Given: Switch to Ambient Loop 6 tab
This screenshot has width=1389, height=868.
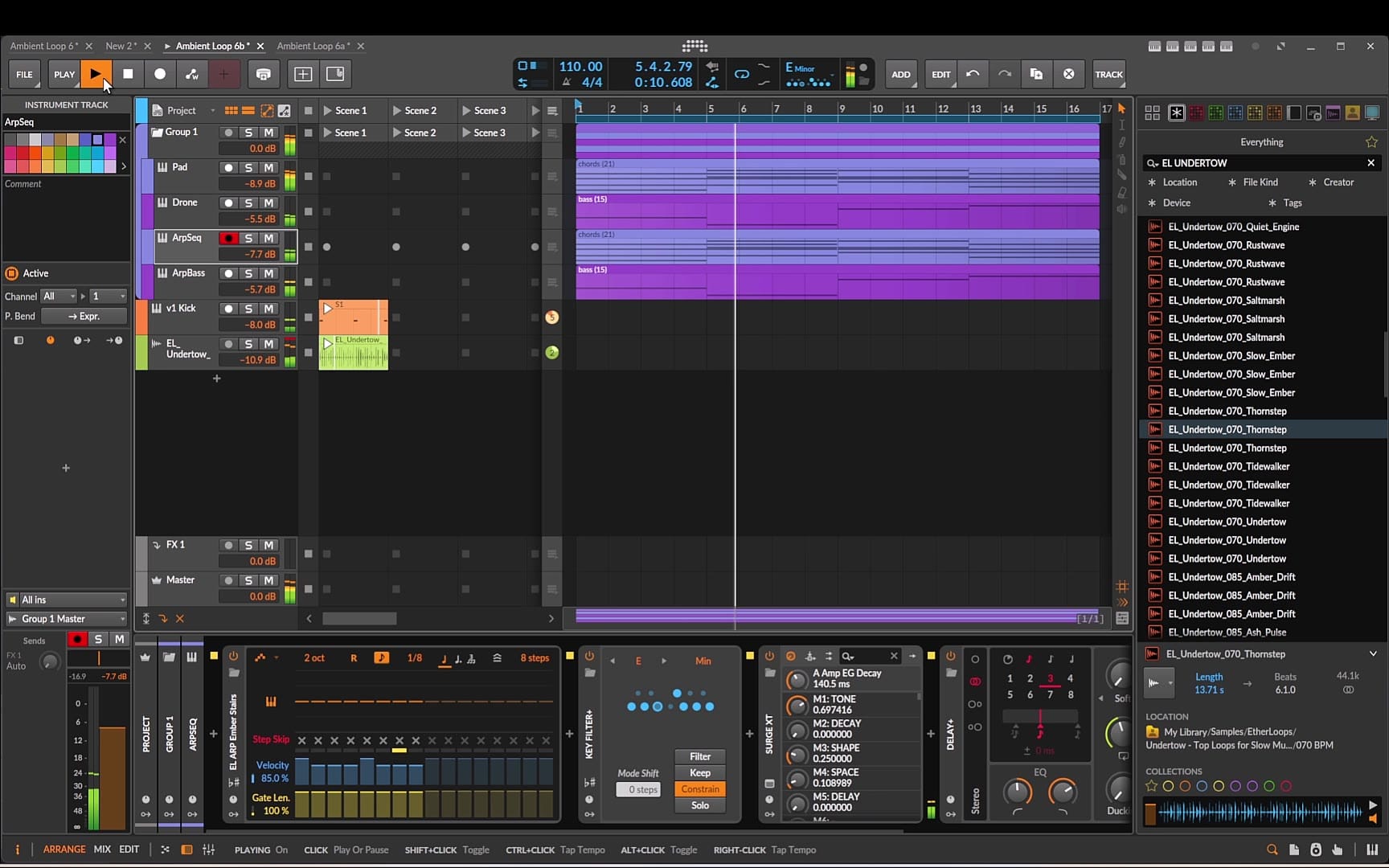Looking at the screenshot, I should click(x=44, y=46).
